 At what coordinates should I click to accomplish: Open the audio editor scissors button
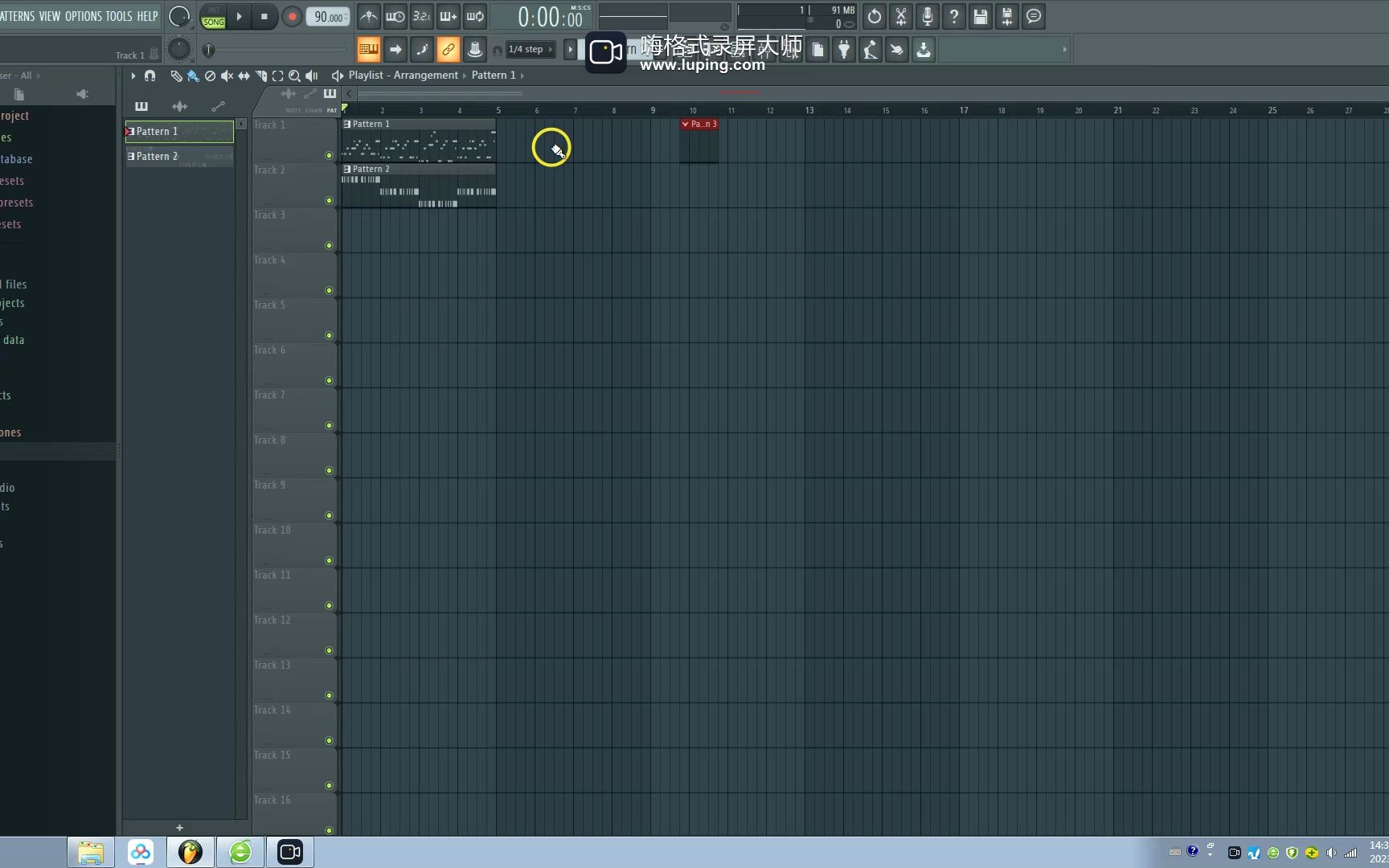pos(901,16)
